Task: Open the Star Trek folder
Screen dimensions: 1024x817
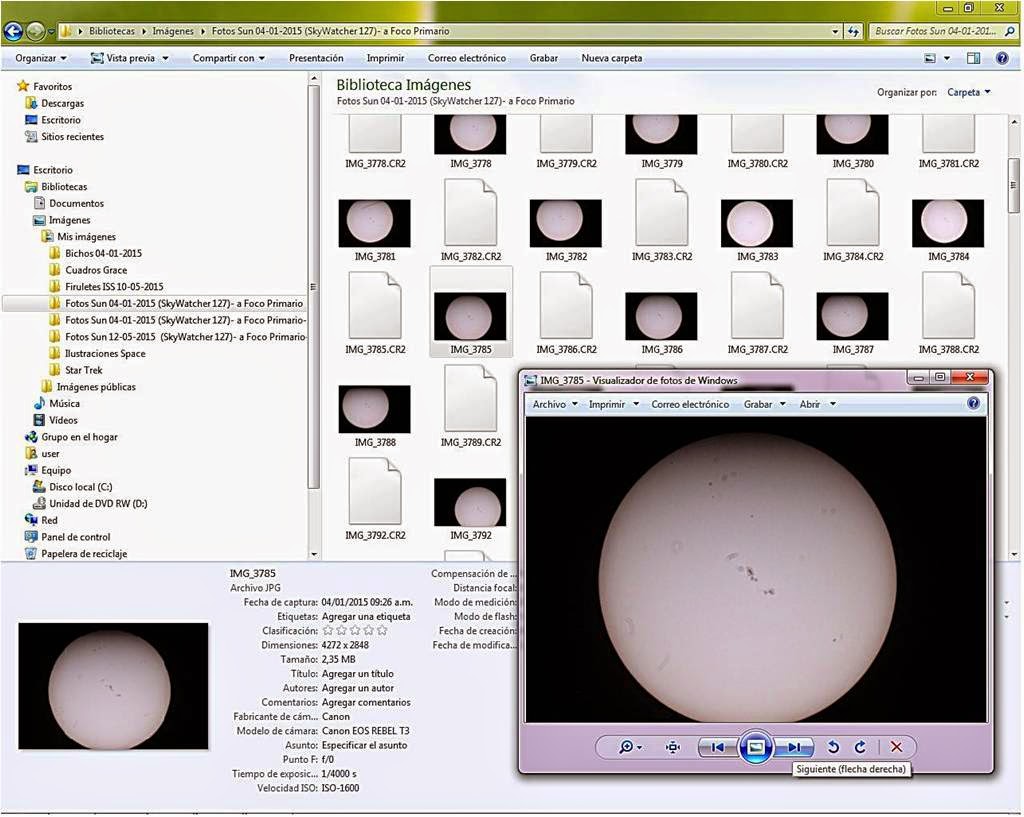Action: coord(83,370)
